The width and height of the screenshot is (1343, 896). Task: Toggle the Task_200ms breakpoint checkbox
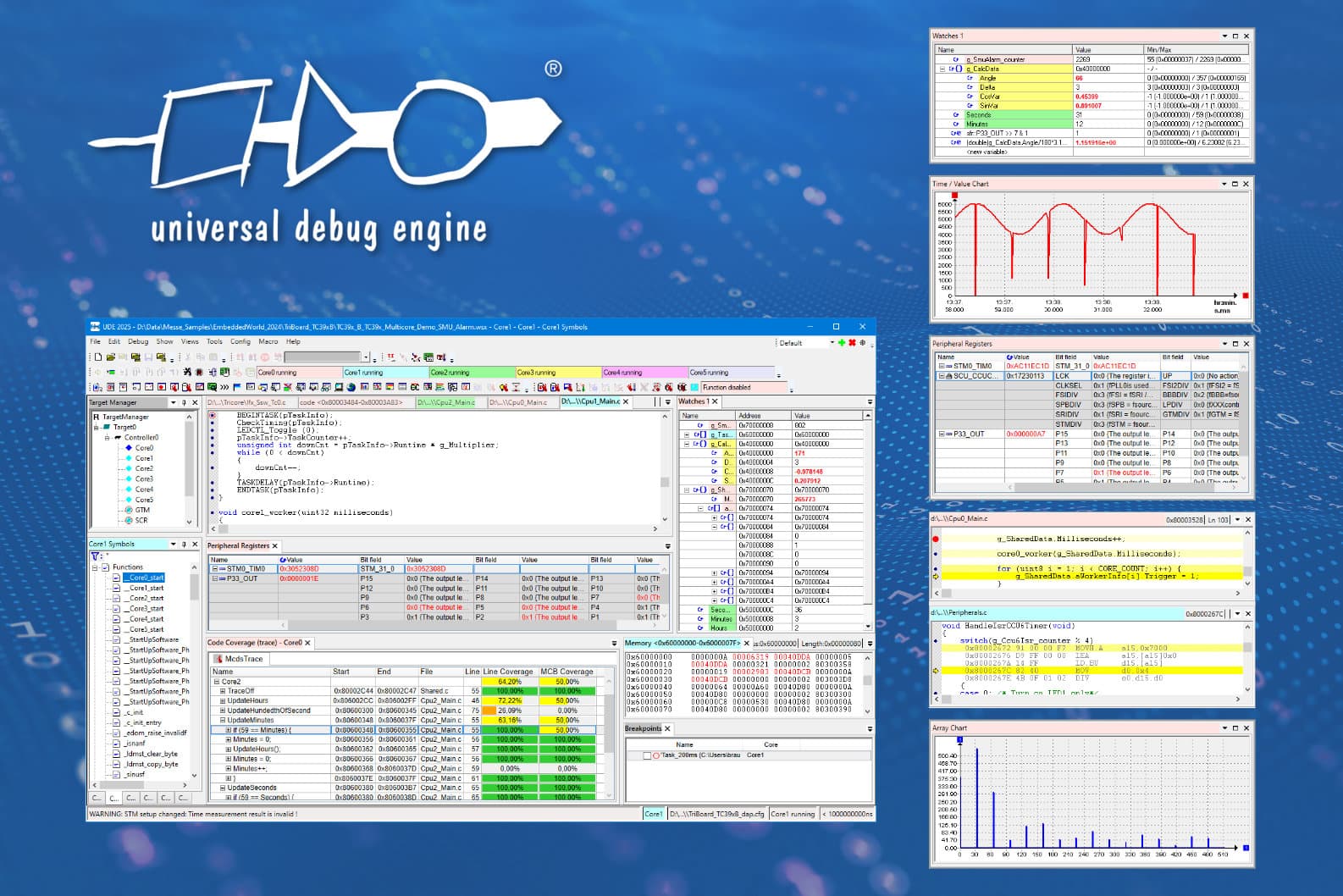coord(647,755)
